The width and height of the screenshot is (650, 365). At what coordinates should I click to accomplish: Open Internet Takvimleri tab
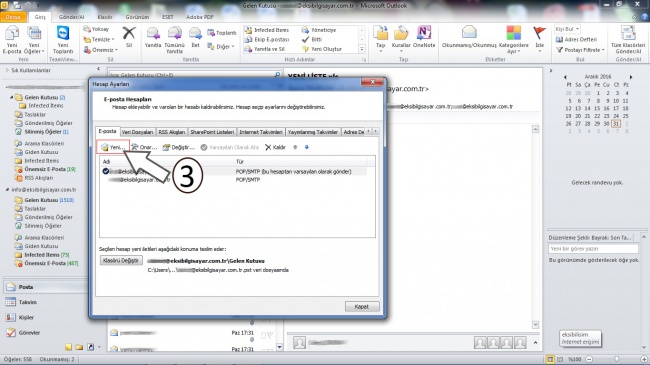[261, 132]
